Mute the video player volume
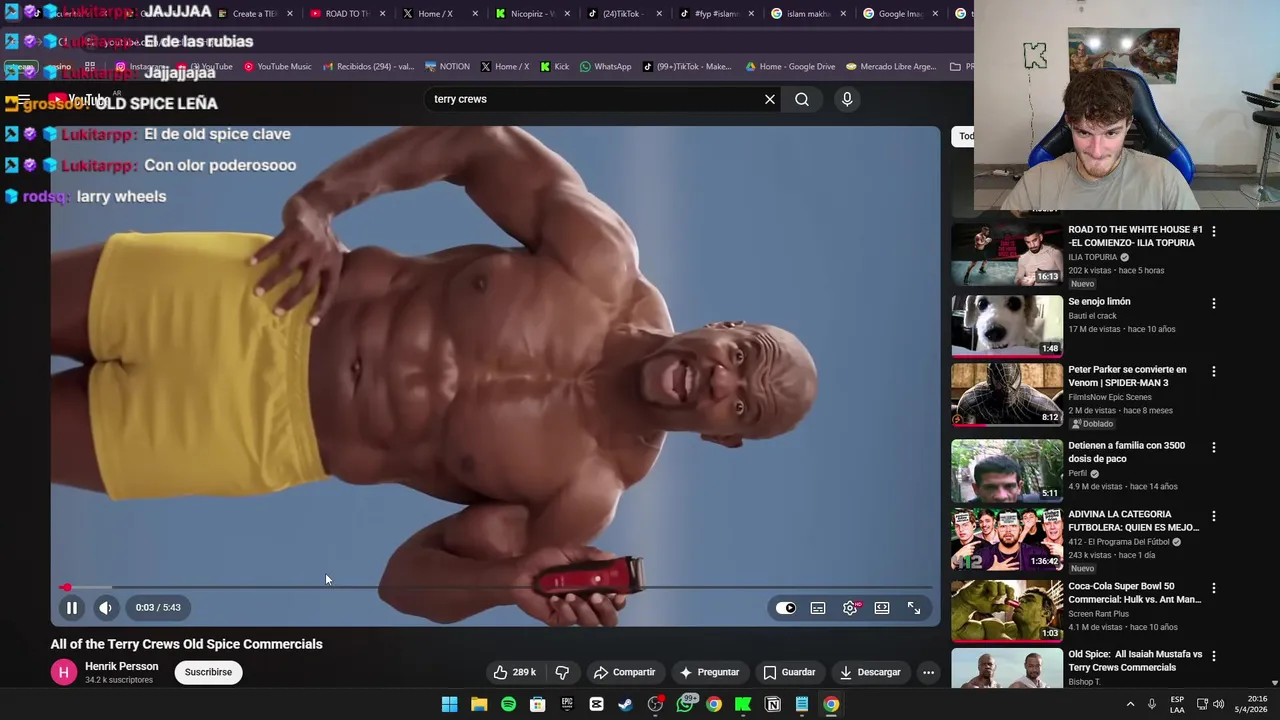The height and width of the screenshot is (720, 1280). 105,607
